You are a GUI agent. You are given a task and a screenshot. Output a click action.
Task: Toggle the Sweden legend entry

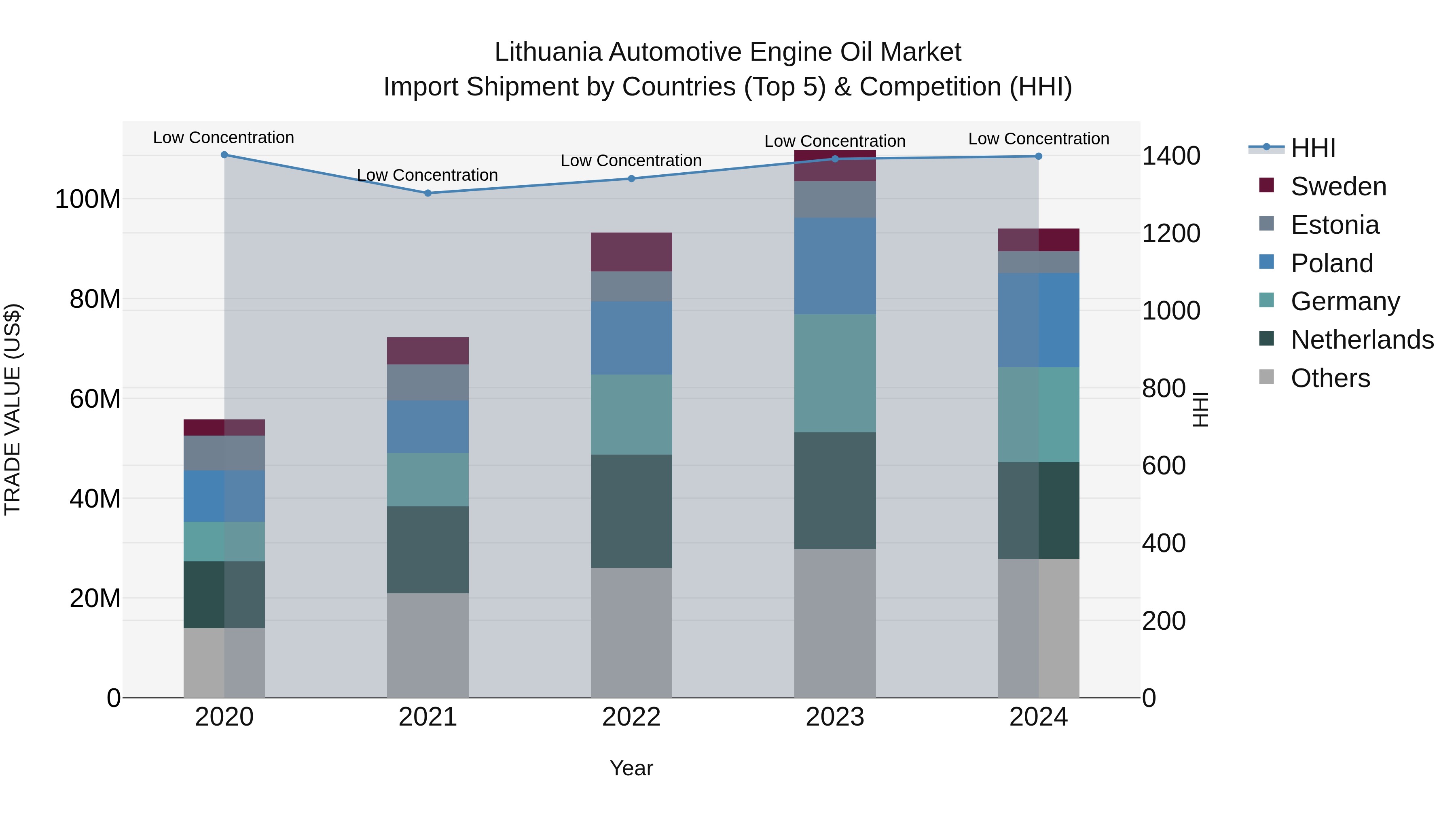(x=1323, y=186)
